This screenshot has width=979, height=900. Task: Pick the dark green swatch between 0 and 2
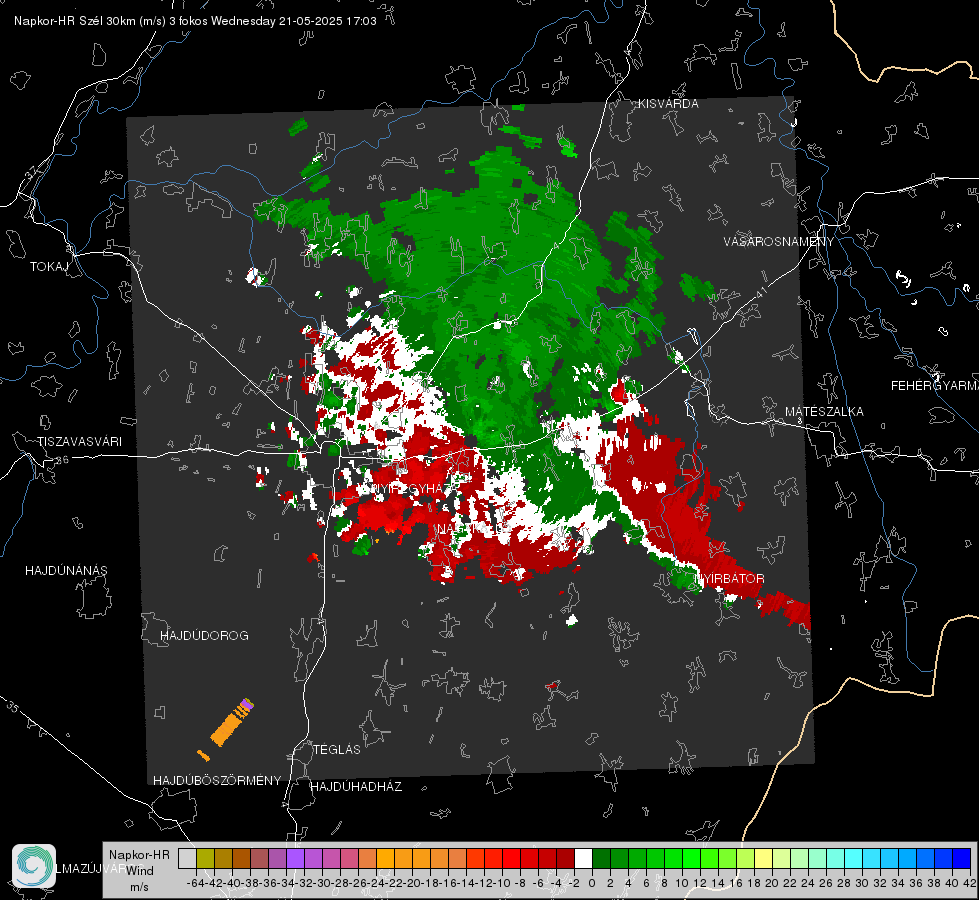pyautogui.click(x=601, y=858)
